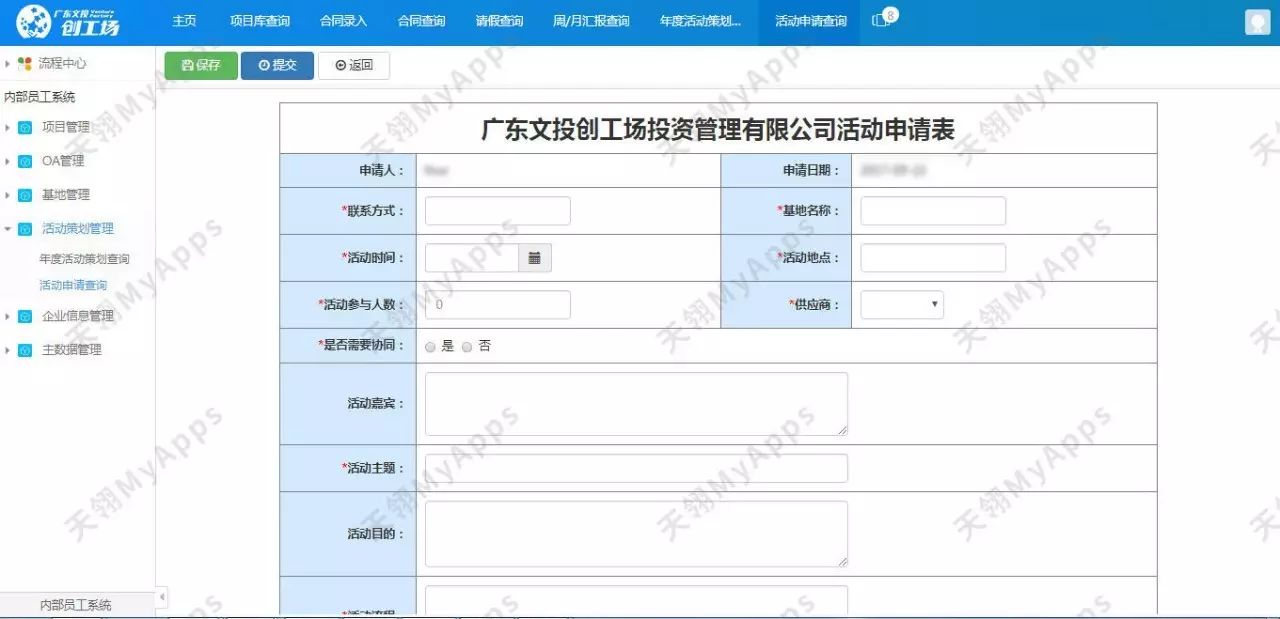Expand the 流程中心 tree arrow
The width and height of the screenshot is (1280, 619).
click(8, 63)
